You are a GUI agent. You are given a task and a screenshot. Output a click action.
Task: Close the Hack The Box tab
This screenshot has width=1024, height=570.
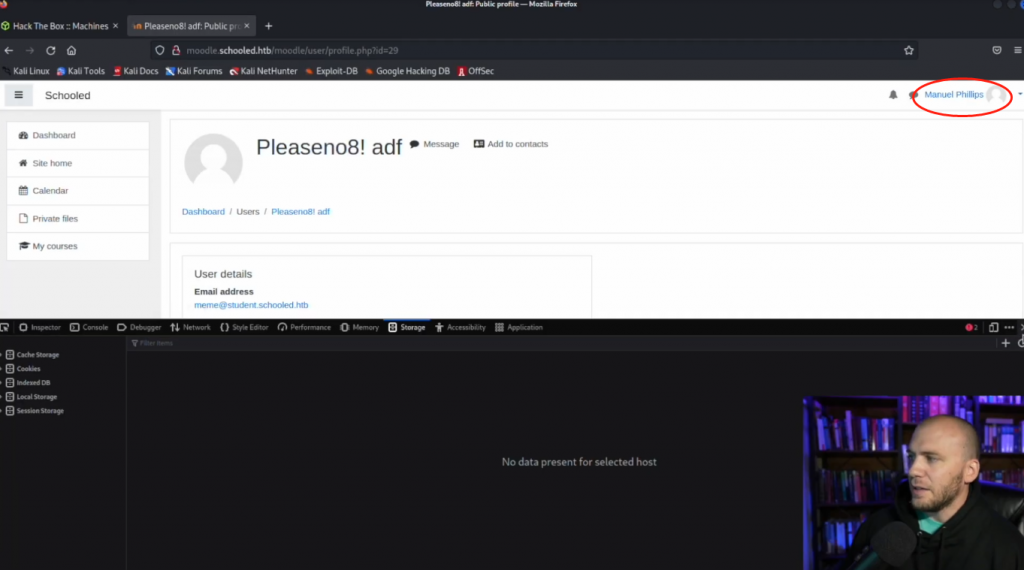tap(116, 26)
